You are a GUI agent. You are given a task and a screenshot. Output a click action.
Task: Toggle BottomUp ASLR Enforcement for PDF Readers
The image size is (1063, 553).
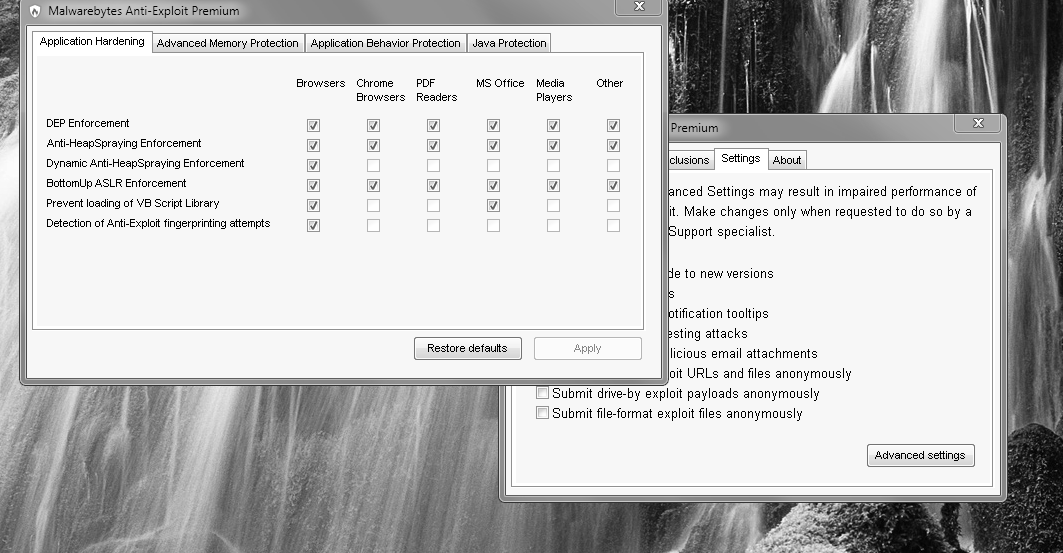433,186
